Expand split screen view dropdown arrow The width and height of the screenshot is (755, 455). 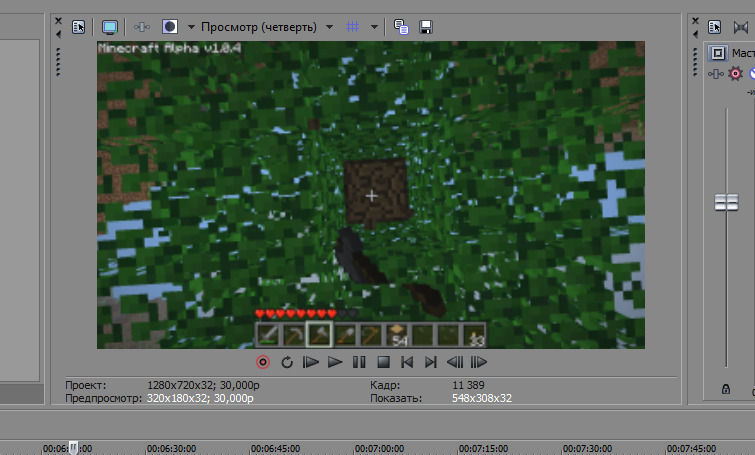191,27
